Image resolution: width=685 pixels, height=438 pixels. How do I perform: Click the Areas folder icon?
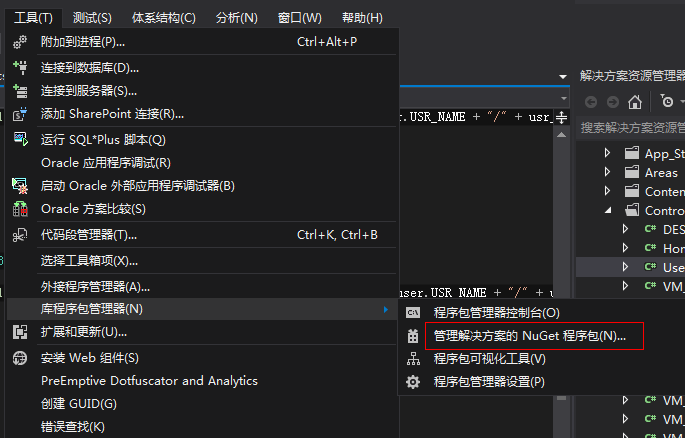coord(632,172)
